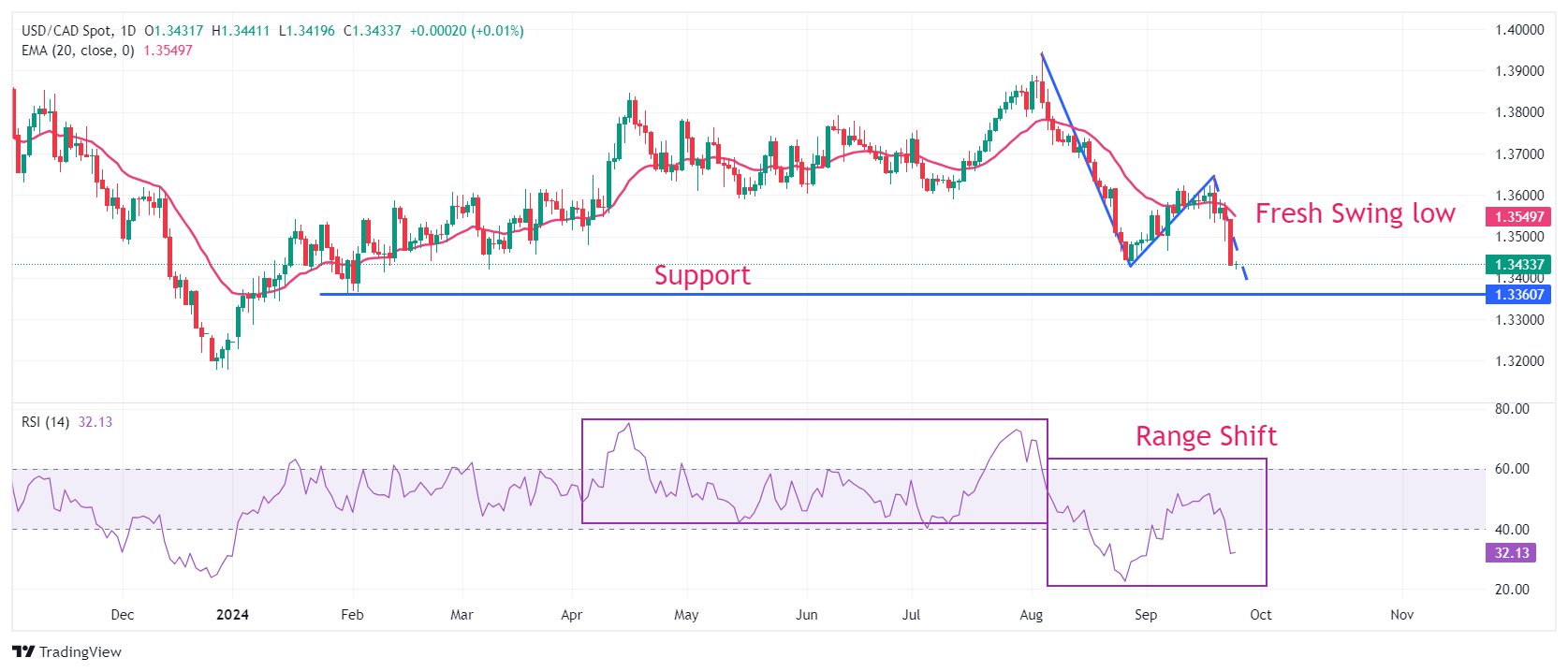This screenshot has width=1568, height=672.
Task: Click the green 1.34337 current price tag
Action: click(1517, 265)
